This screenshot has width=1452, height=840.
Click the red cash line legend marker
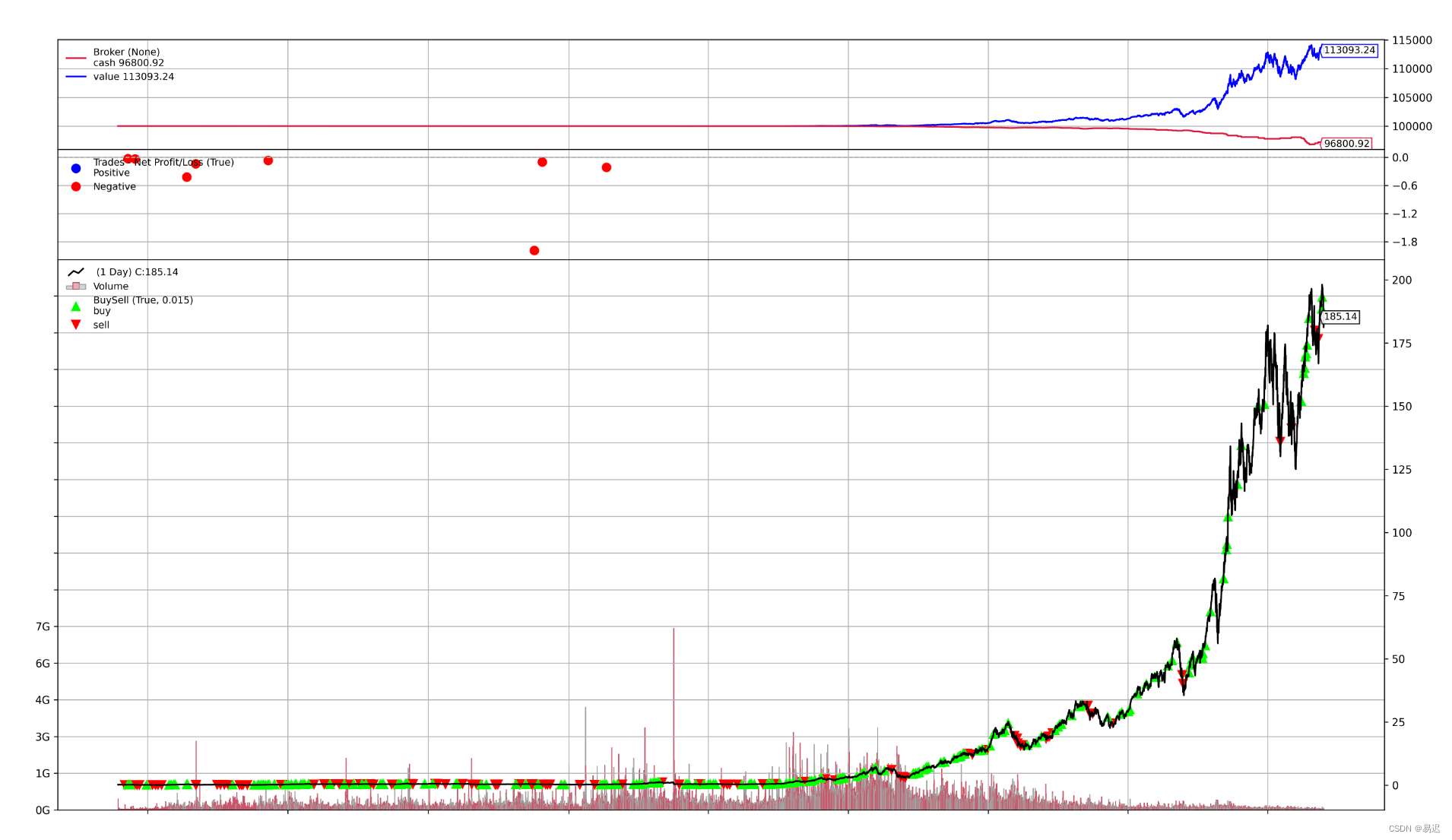pos(76,58)
